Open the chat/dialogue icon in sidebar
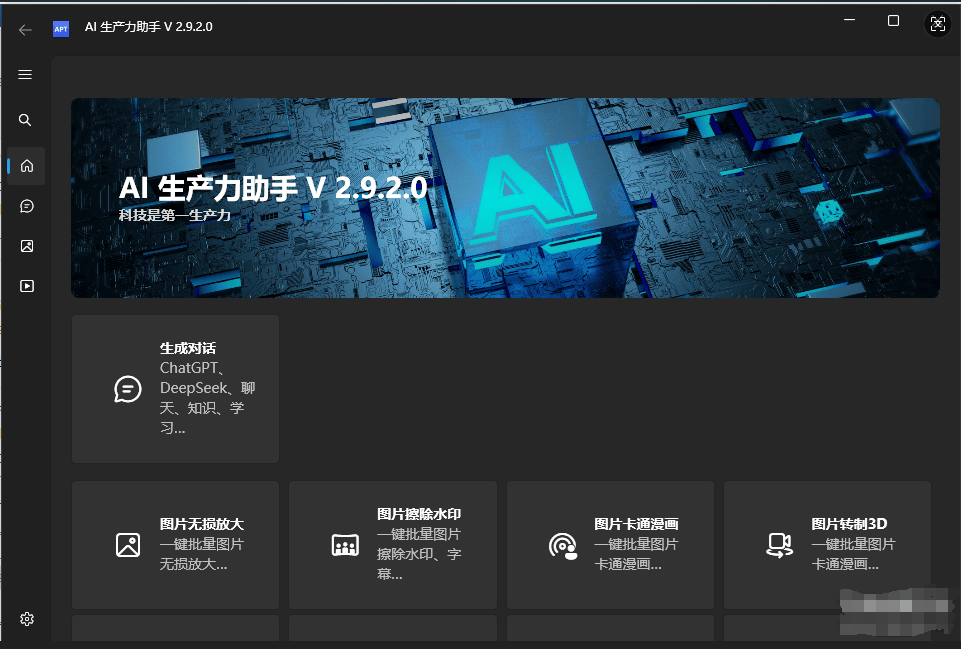Screen dimensions: 961x649 (25, 205)
